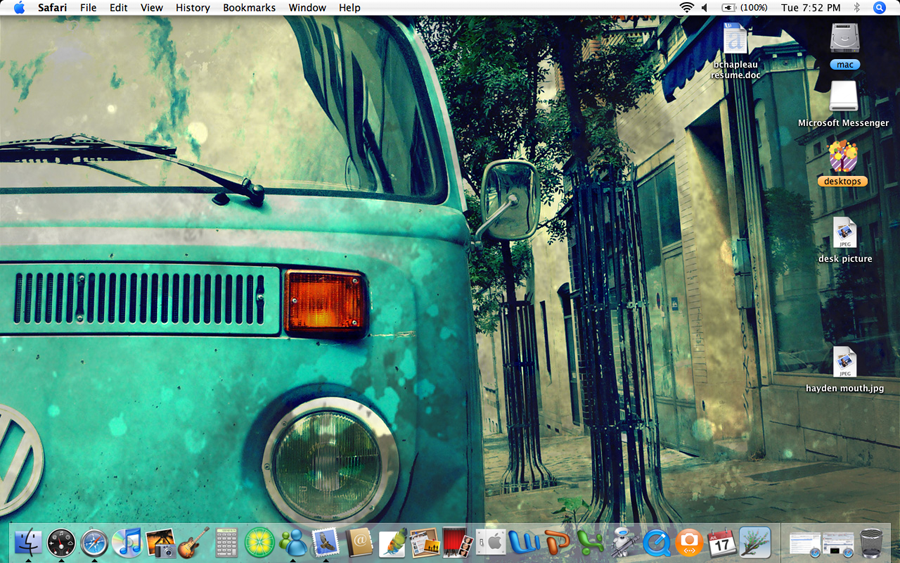The image size is (900, 563).
Task: Open iCal from the Dock
Action: click(x=722, y=542)
